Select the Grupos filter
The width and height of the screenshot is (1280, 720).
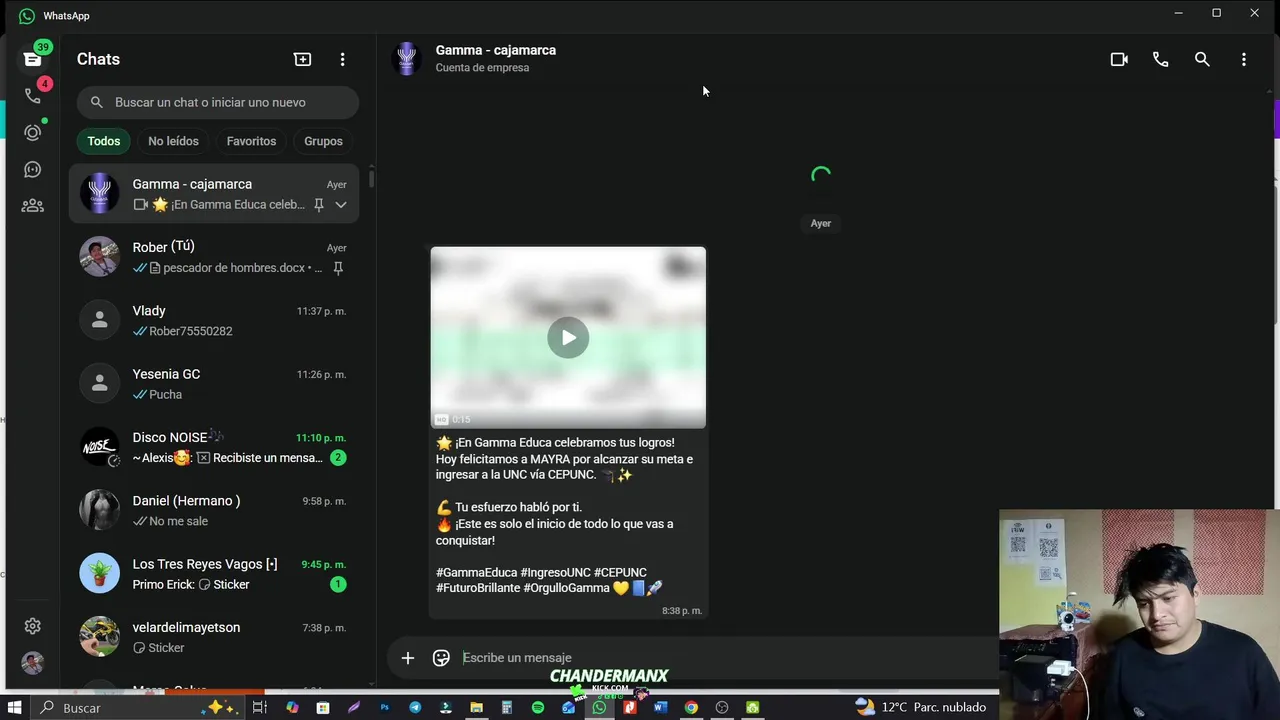[x=323, y=141]
